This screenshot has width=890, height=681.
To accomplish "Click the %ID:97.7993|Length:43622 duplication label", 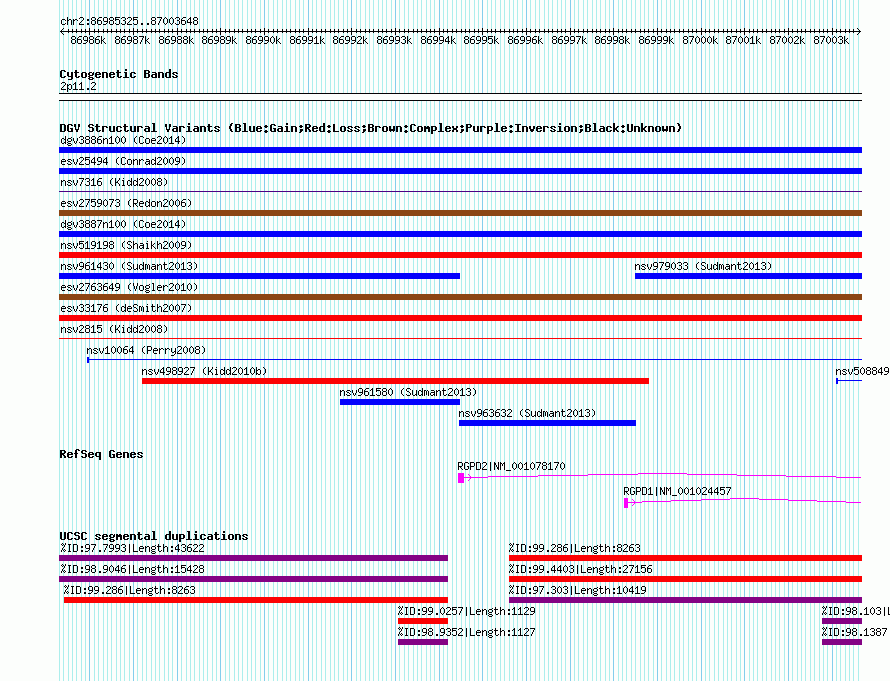I will coord(132,548).
